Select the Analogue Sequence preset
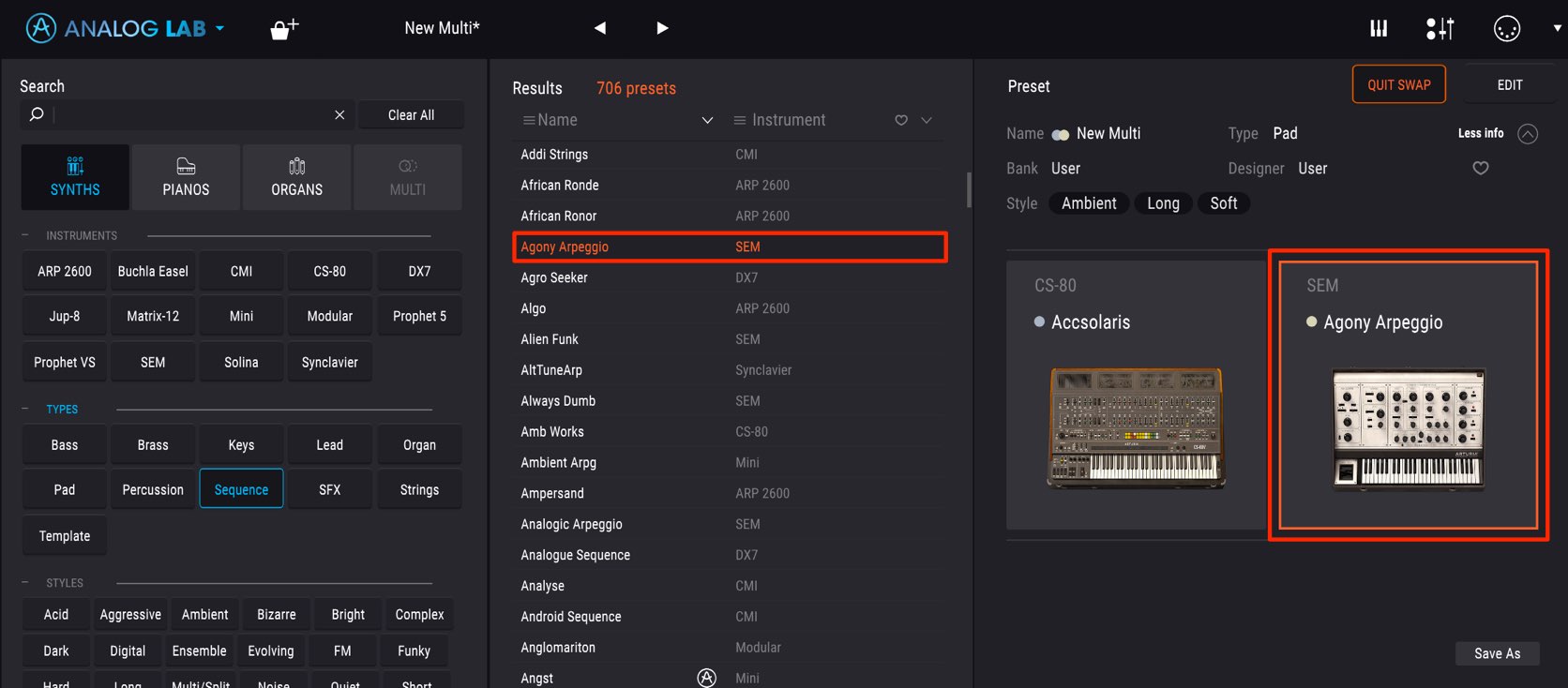Viewport: 1568px width, 688px height. click(x=729, y=555)
